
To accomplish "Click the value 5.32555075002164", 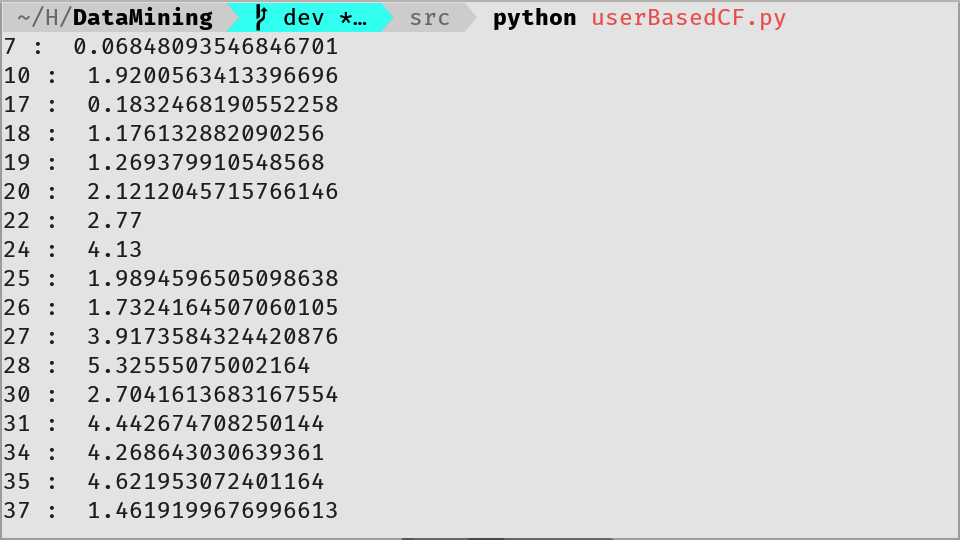I will click(198, 366).
